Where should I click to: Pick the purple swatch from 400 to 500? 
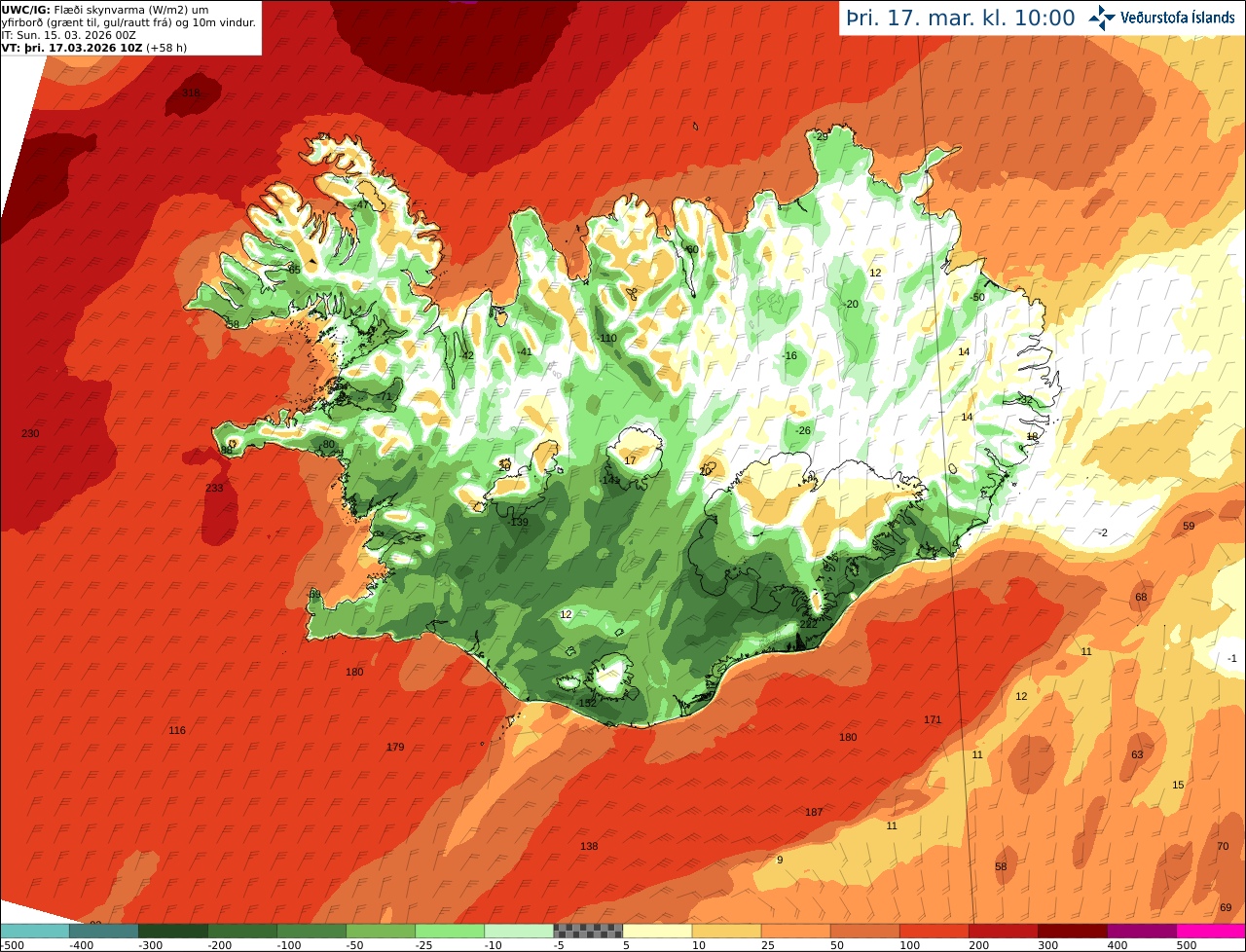click(x=1141, y=931)
